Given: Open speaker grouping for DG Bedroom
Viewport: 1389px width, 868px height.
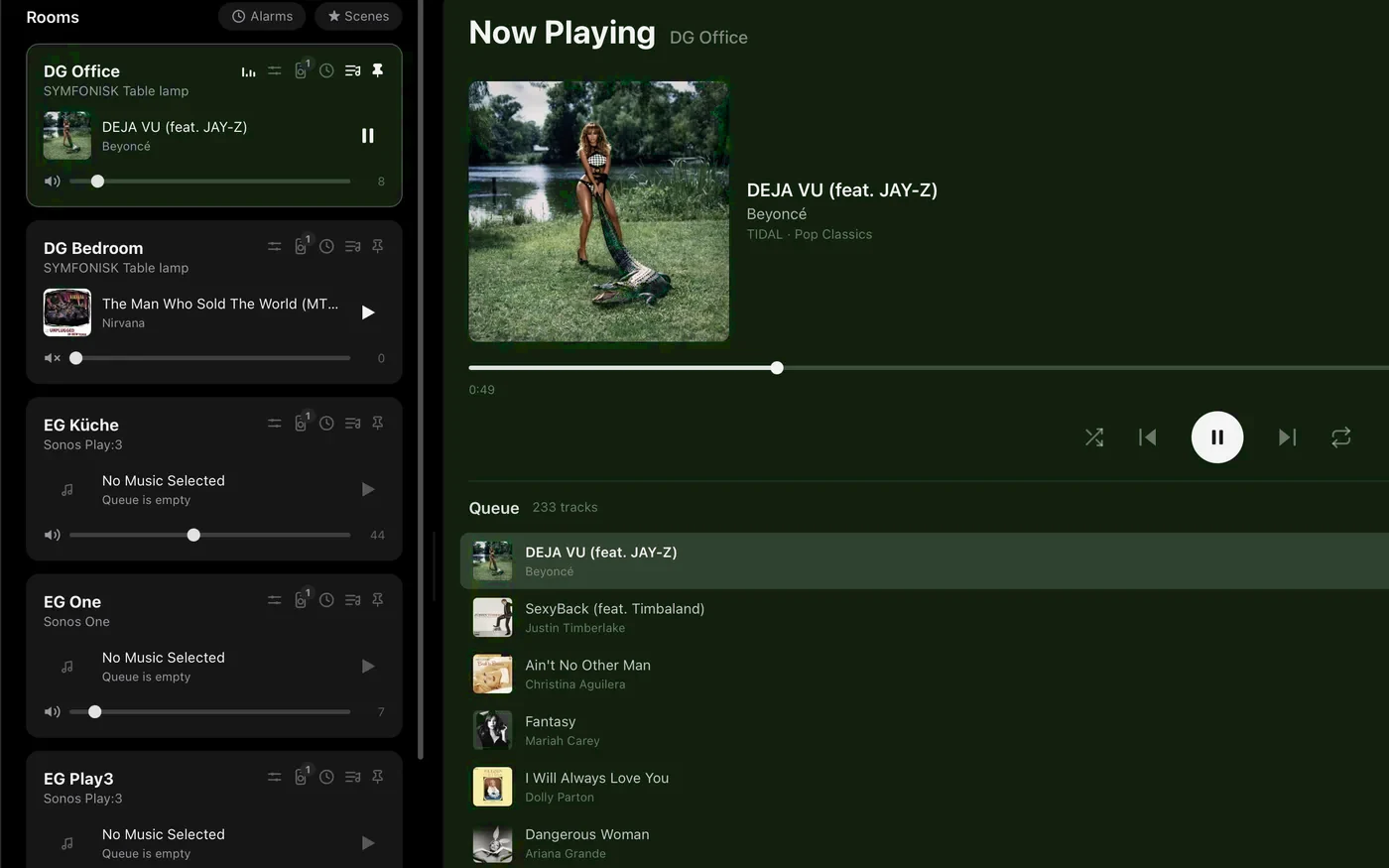Looking at the screenshot, I should [x=301, y=246].
